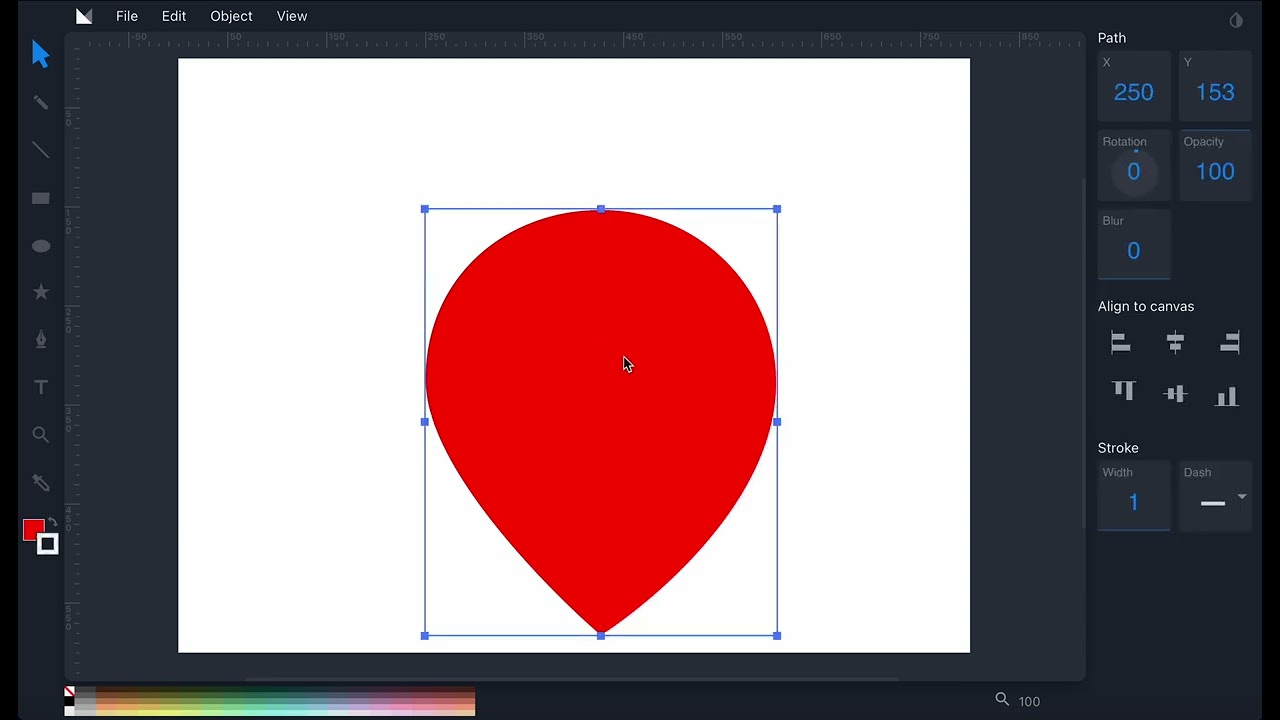Screen dimensions: 1280x720
Task: Click the zoom level field 100
Action: click(x=1030, y=701)
